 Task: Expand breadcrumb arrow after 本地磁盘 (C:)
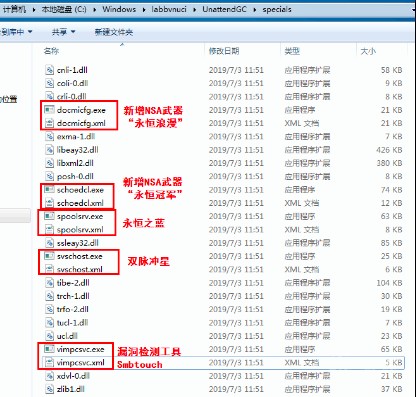click(95, 9)
